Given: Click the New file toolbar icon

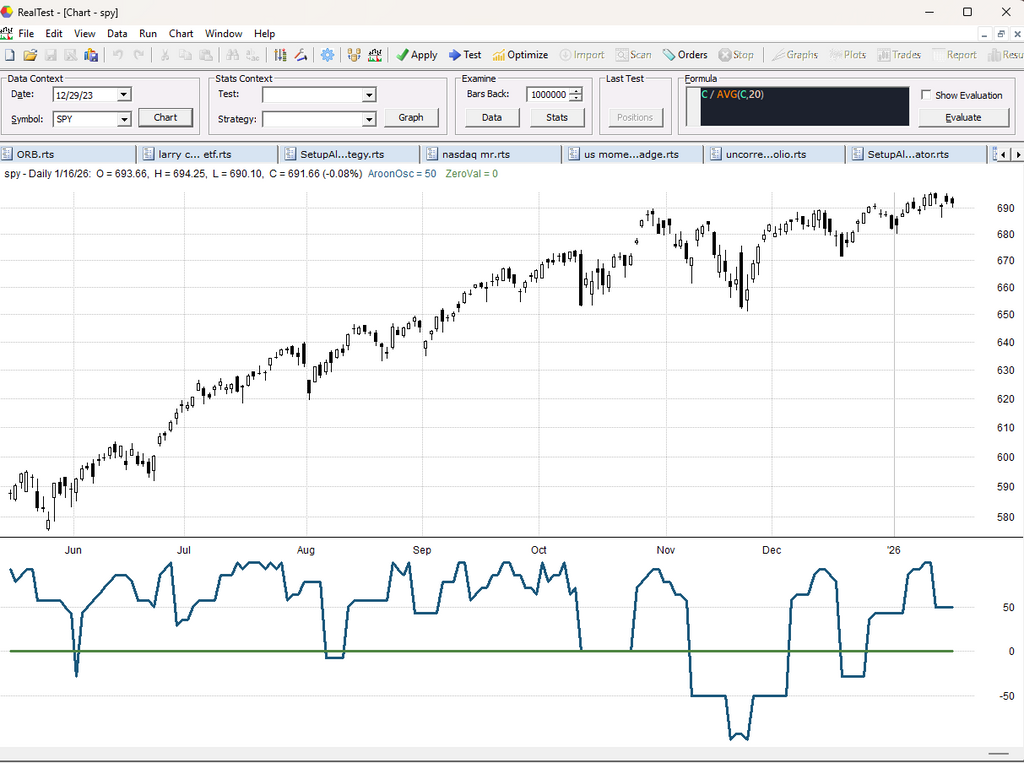Looking at the screenshot, I should pyautogui.click(x=9, y=56).
